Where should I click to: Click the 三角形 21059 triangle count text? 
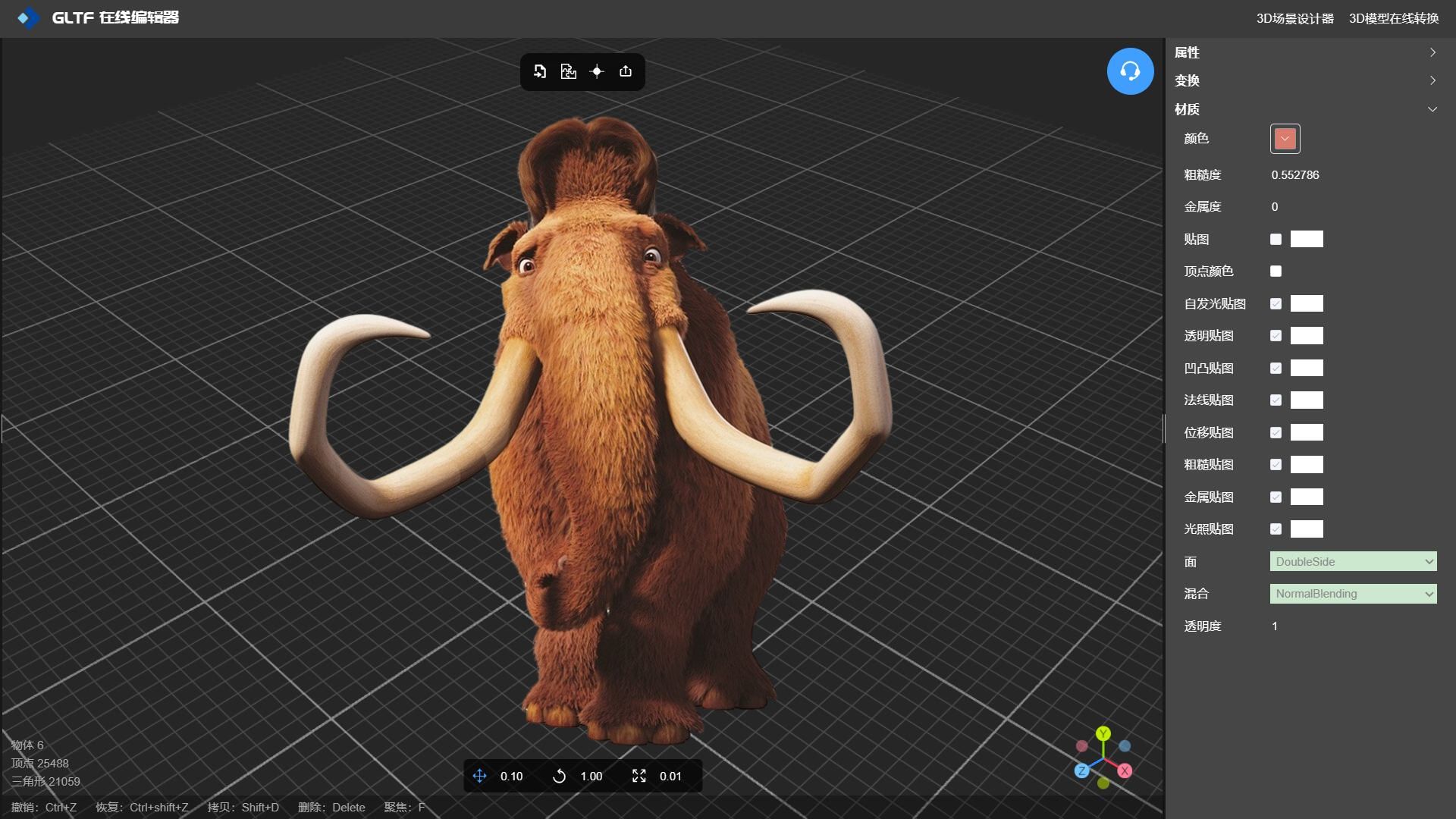[x=45, y=781]
